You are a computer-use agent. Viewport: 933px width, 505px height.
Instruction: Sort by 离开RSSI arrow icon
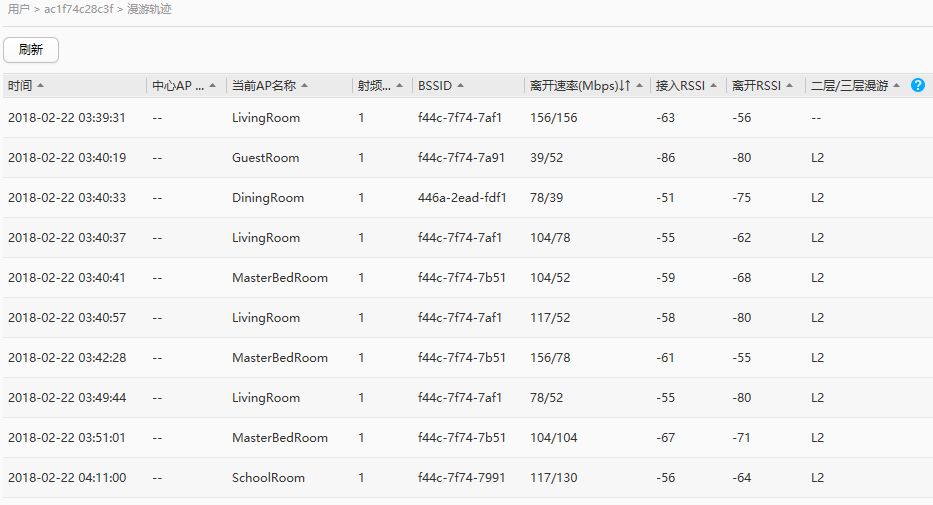coord(789,86)
